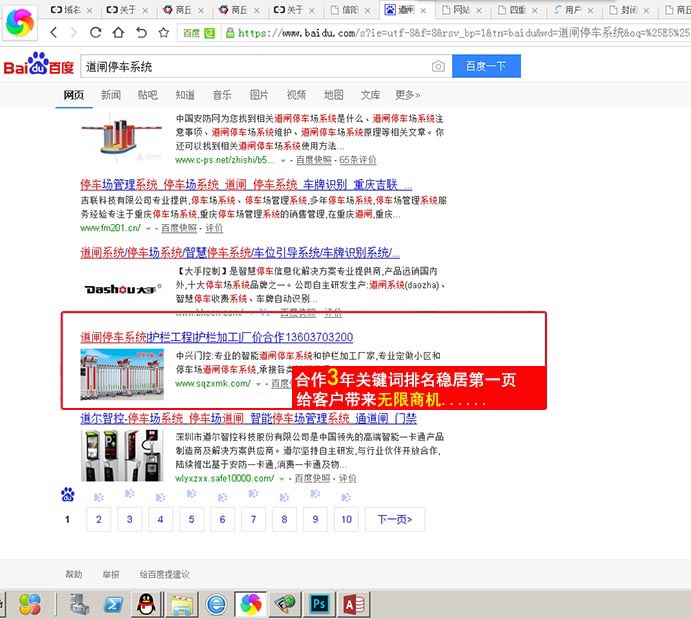Image resolution: width=691 pixels, height=619 pixels.
Task: Open Microsoft Access from the taskbar
Action: point(354,604)
